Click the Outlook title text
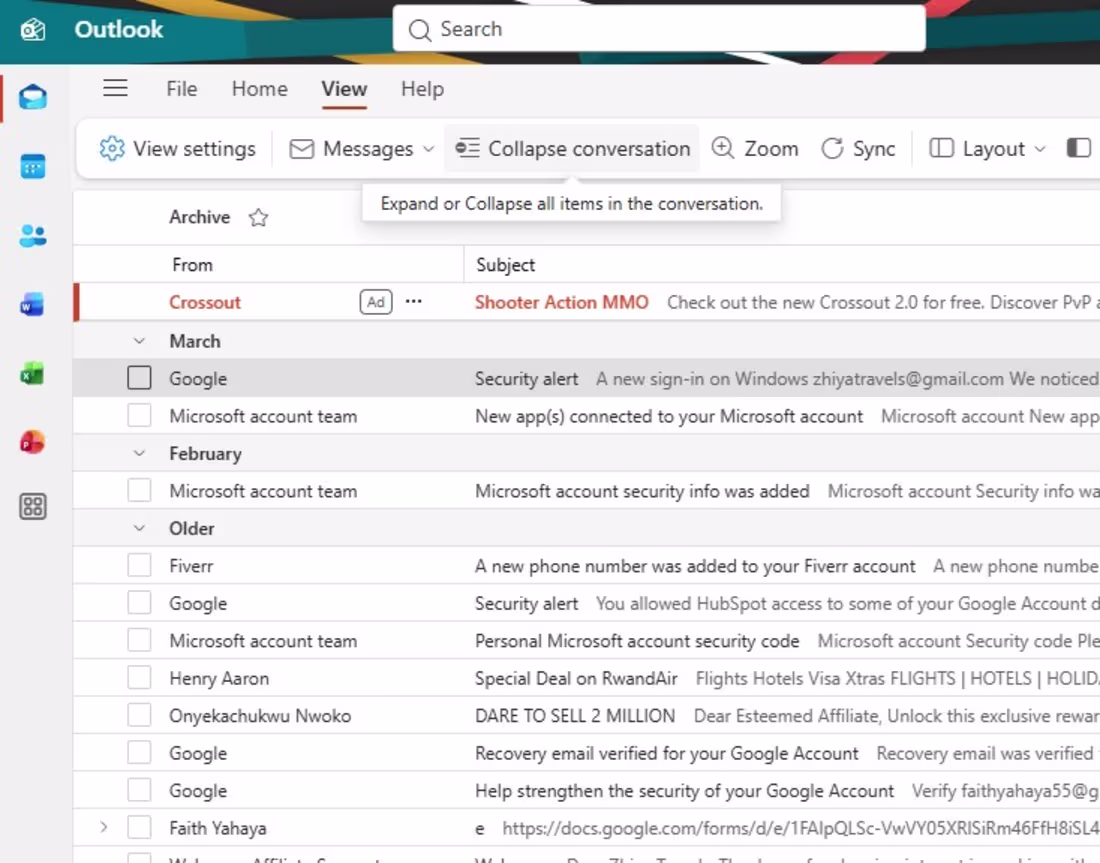This screenshot has width=1100, height=863. 119,29
